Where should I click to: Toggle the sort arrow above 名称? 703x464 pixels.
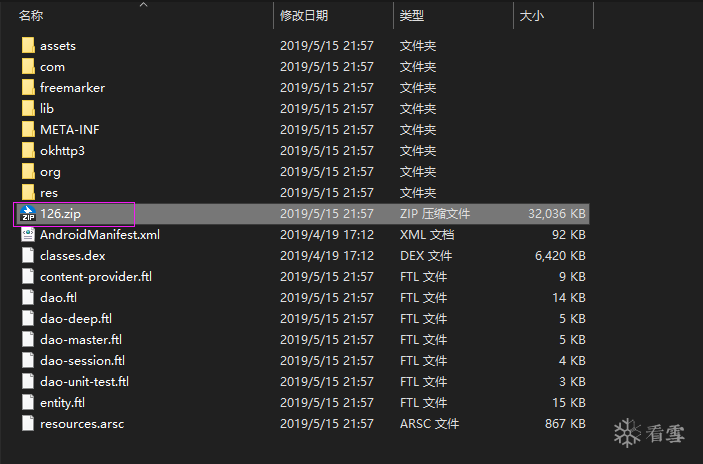point(143,5)
